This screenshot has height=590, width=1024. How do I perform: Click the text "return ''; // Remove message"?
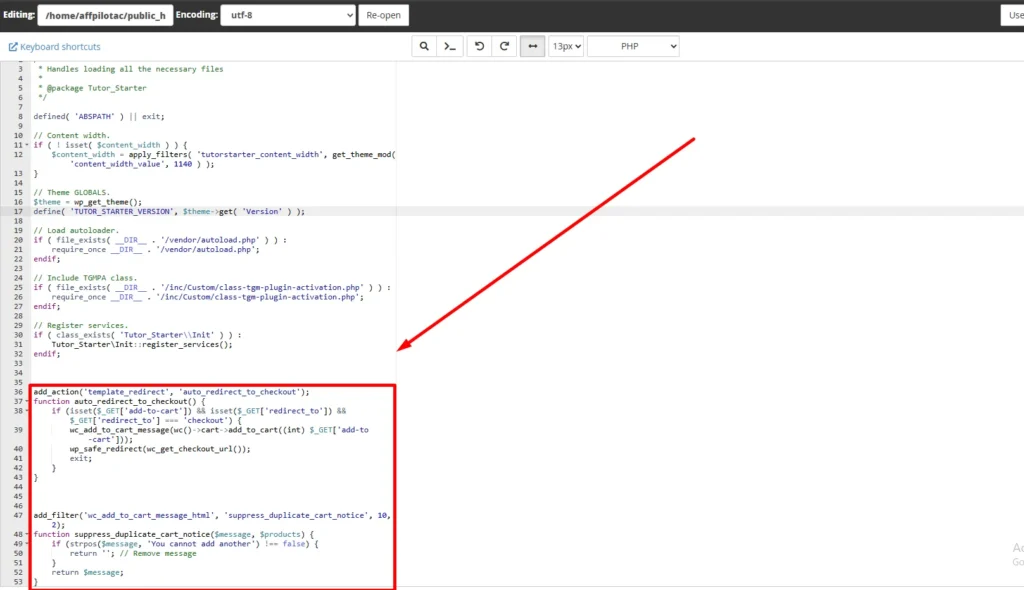click(133, 553)
